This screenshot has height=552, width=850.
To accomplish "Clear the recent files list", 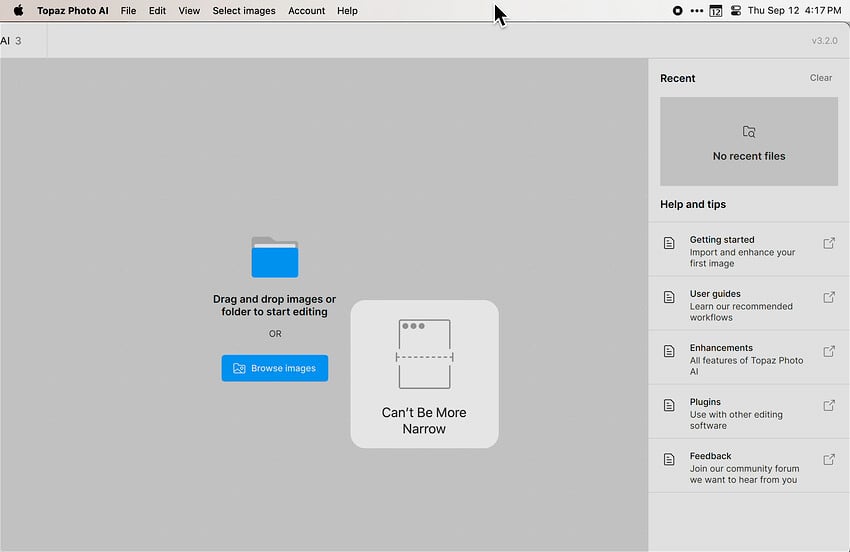I will [x=820, y=78].
